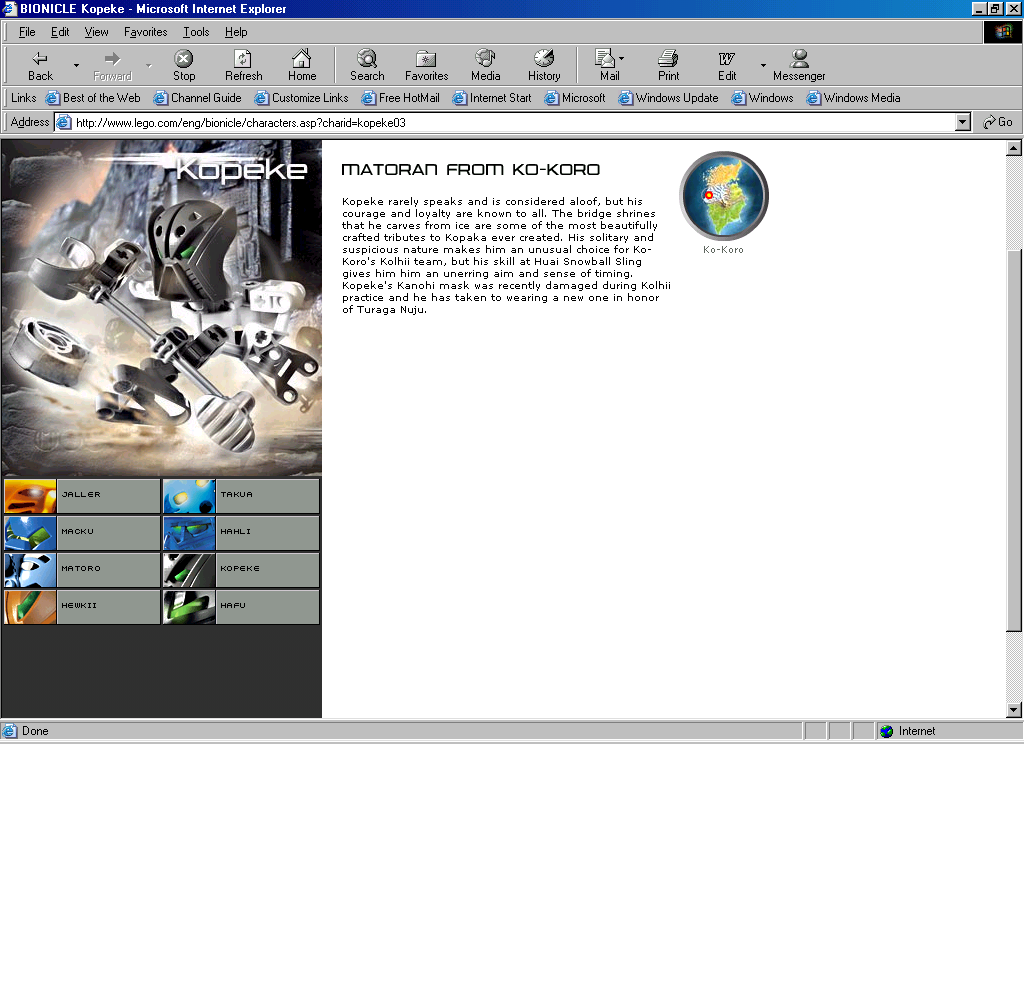Screen dimensions: 1024x1000
Task: Open the History toolbar icon
Action: click(x=544, y=59)
